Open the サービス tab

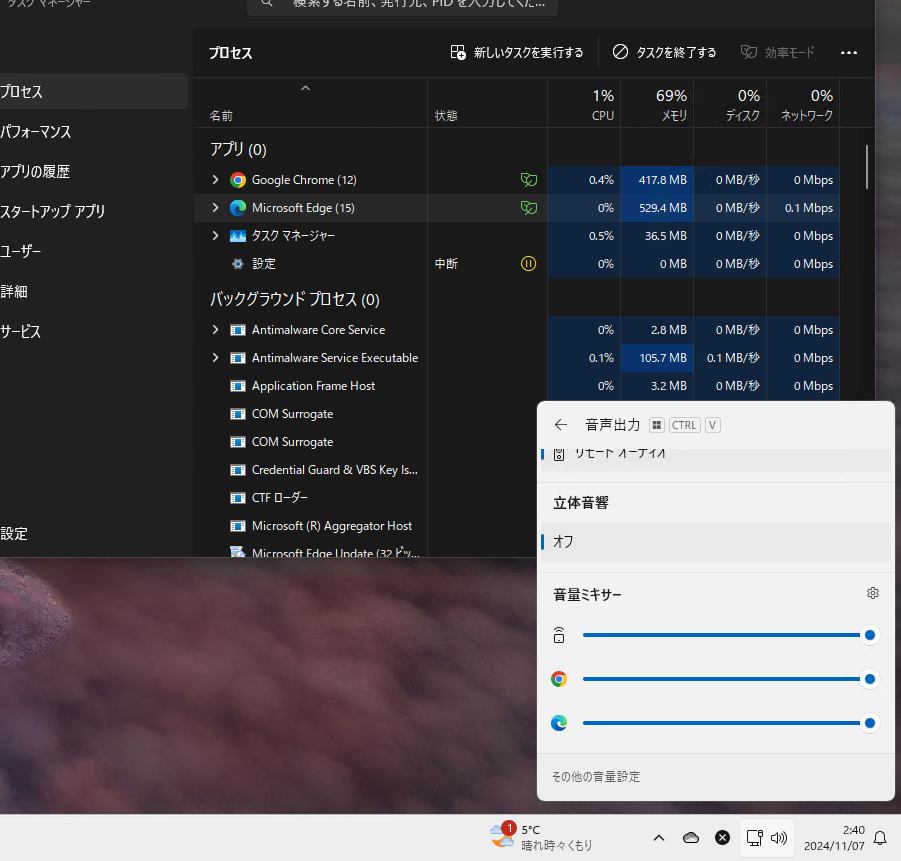pyautogui.click(x=94, y=331)
